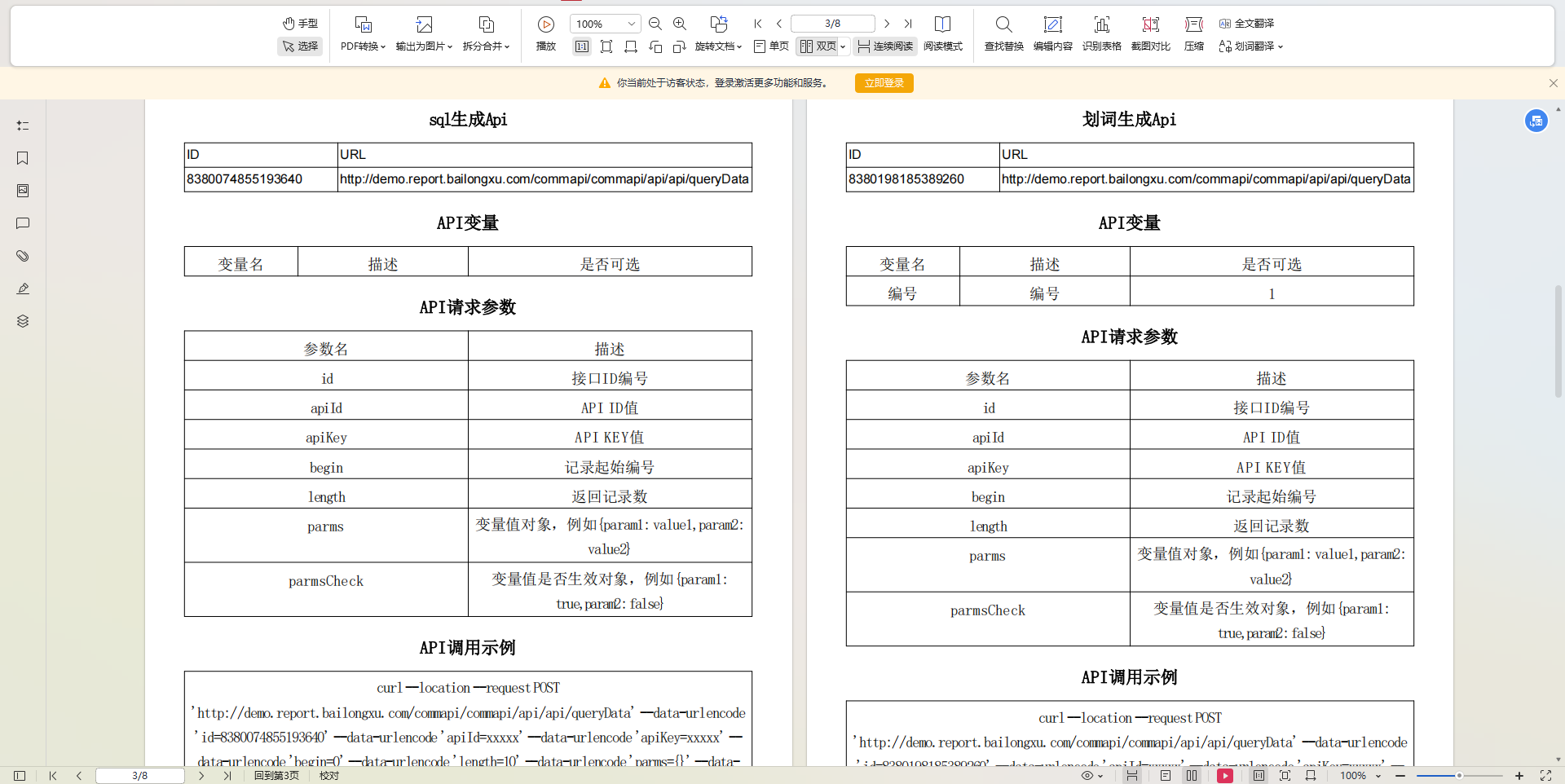Click 回到第3页 in the status bar
This screenshot has width=1565, height=784.
click(276, 776)
